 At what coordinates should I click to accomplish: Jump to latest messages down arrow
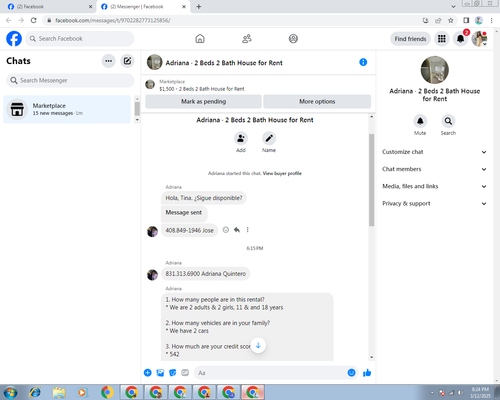pyautogui.click(x=258, y=345)
